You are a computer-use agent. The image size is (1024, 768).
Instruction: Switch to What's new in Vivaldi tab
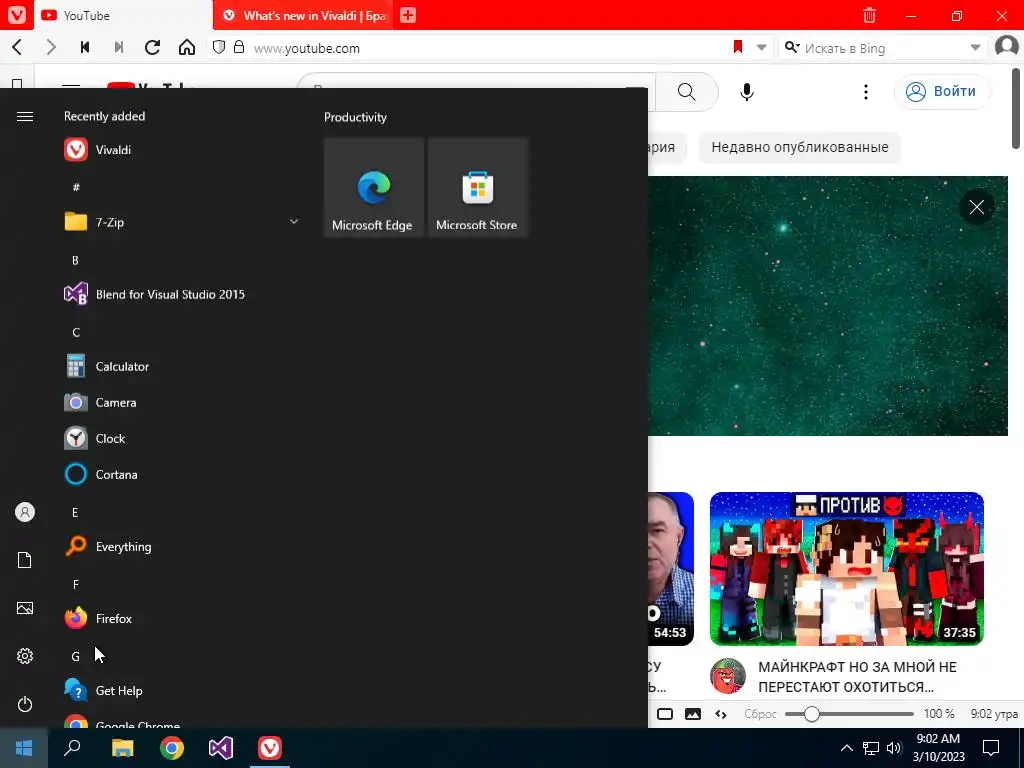click(303, 15)
